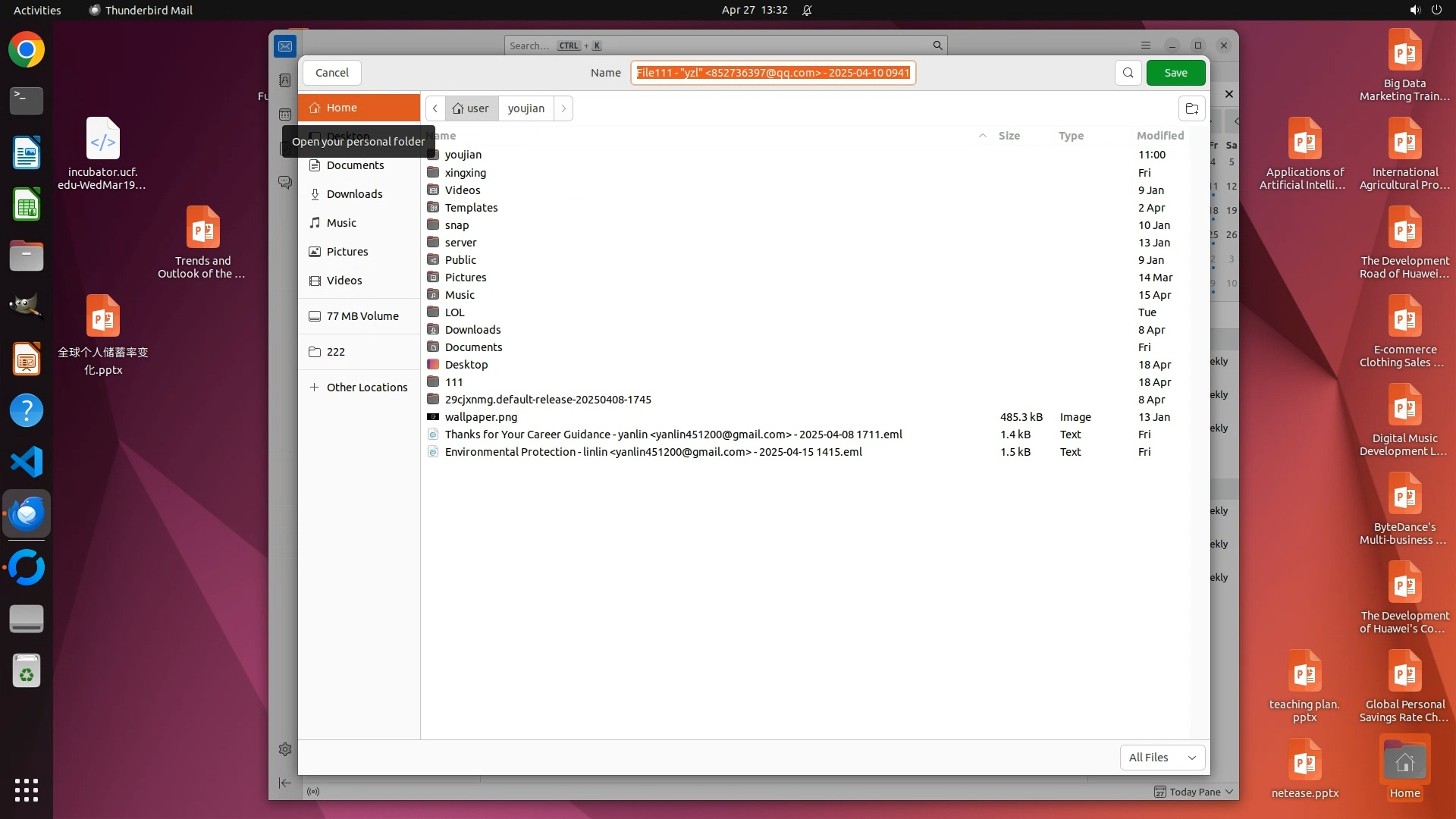The width and height of the screenshot is (1456, 819).
Task: Click the search magnifier in the dialog
Action: pyautogui.click(x=1128, y=73)
